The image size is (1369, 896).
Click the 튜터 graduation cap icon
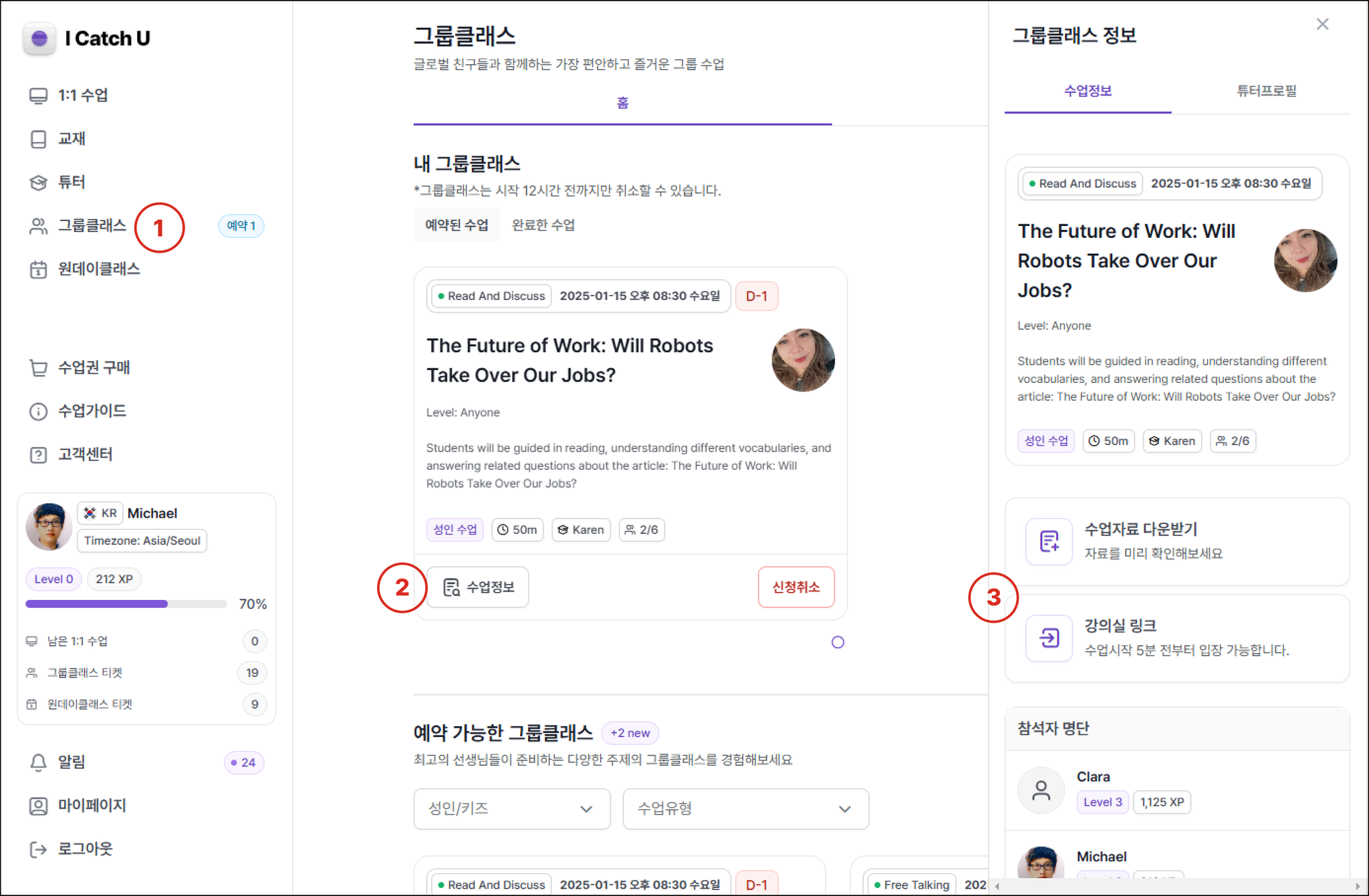tap(38, 182)
